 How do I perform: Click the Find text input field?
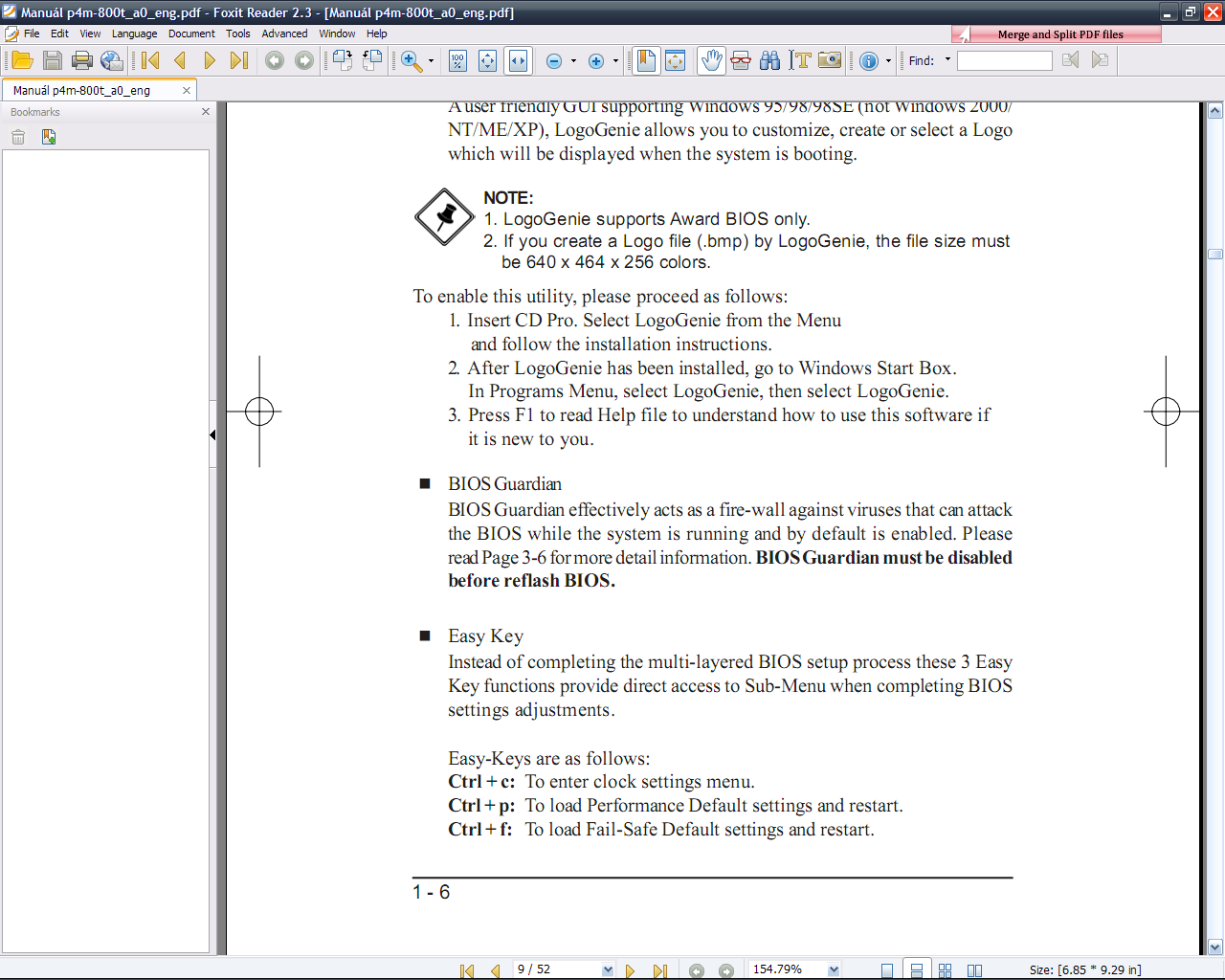point(1005,60)
